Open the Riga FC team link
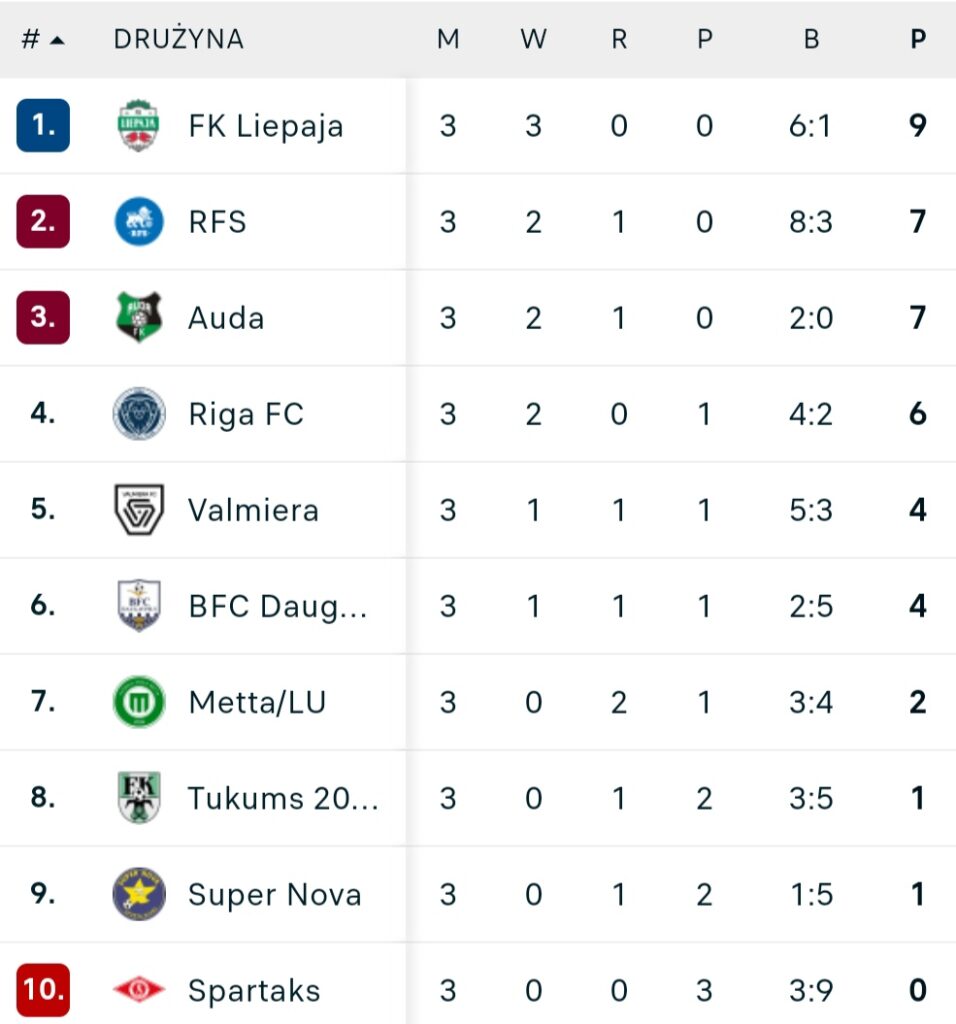956x1024 pixels. click(246, 414)
